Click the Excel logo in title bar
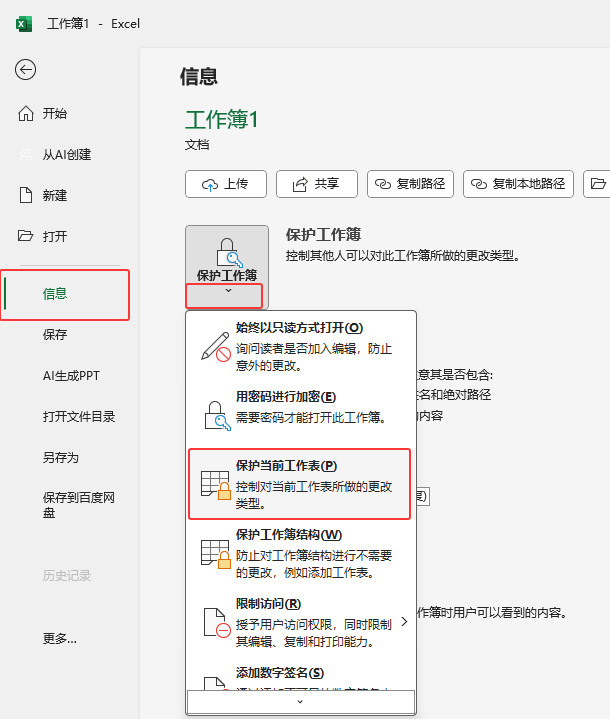Image resolution: width=610 pixels, height=719 pixels. [x=24, y=24]
